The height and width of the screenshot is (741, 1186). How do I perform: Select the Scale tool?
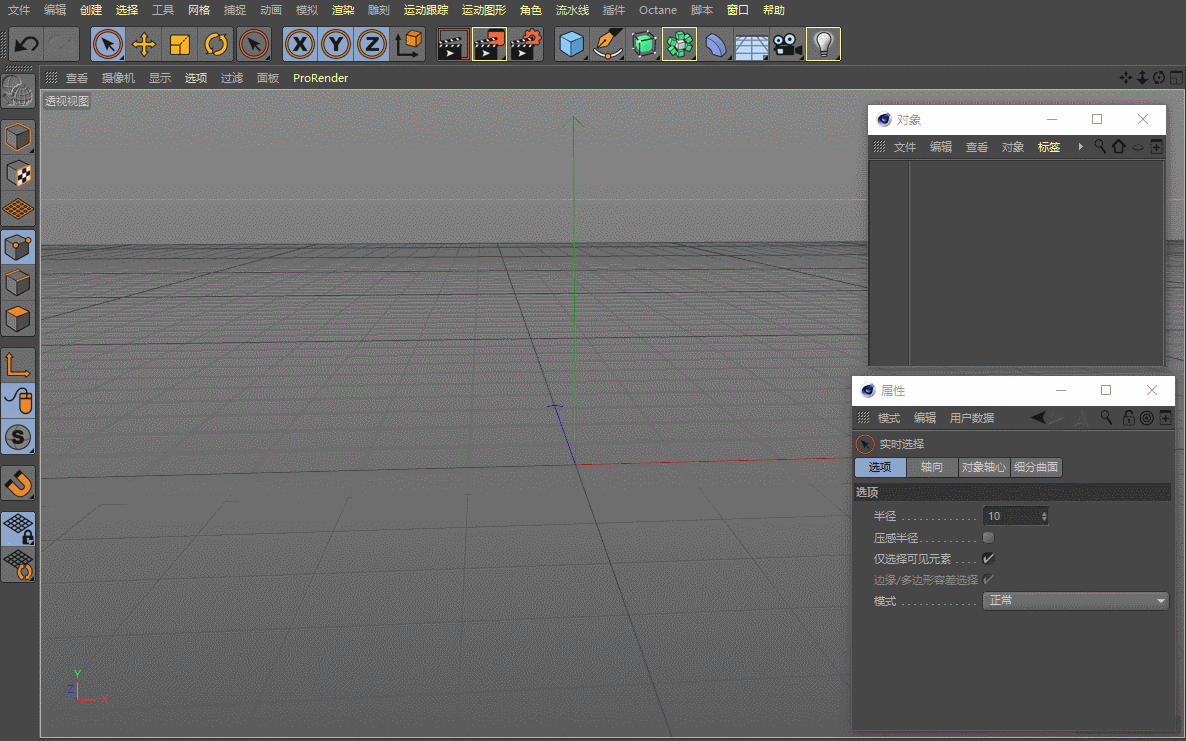pos(180,44)
